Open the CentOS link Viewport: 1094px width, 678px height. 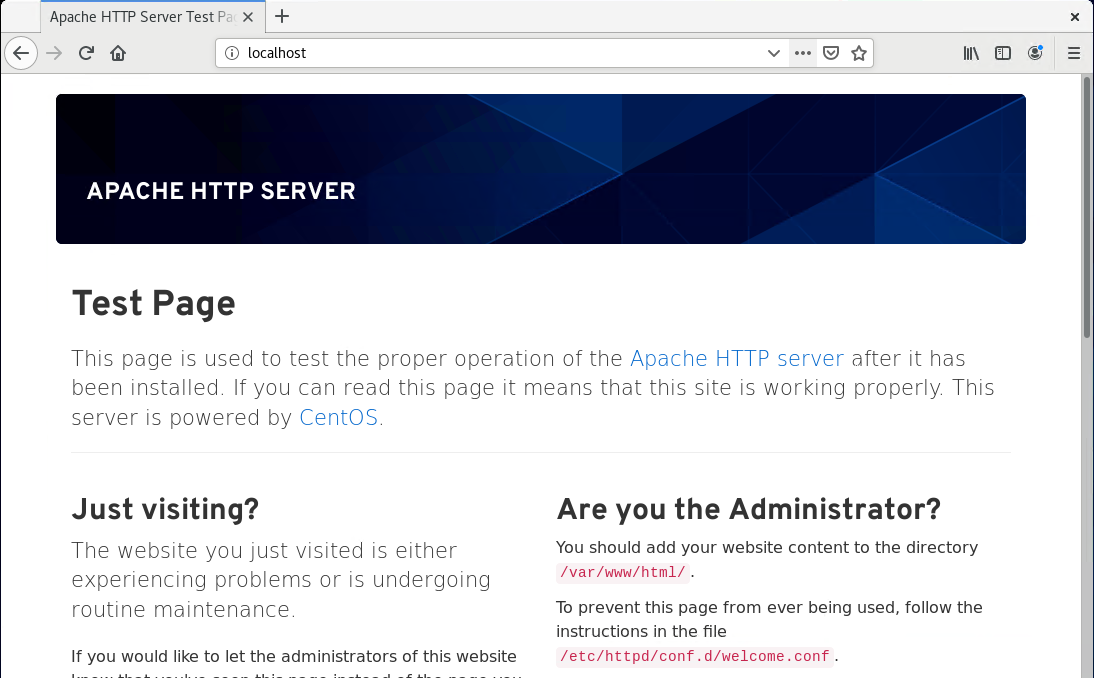pos(338,418)
